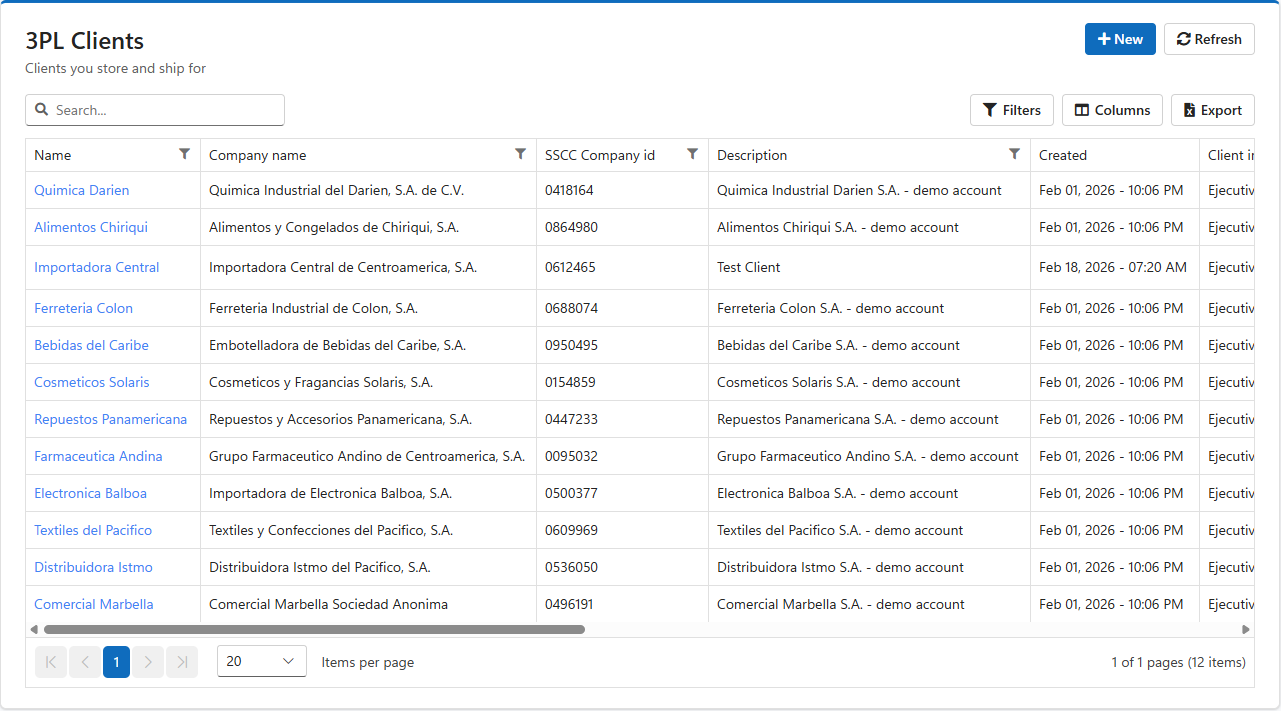Click 'Quimica Industrial del Darien, S.A. de C.V.' cell
The width and height of the screenshot is (1281, 711).
(368, 190)
